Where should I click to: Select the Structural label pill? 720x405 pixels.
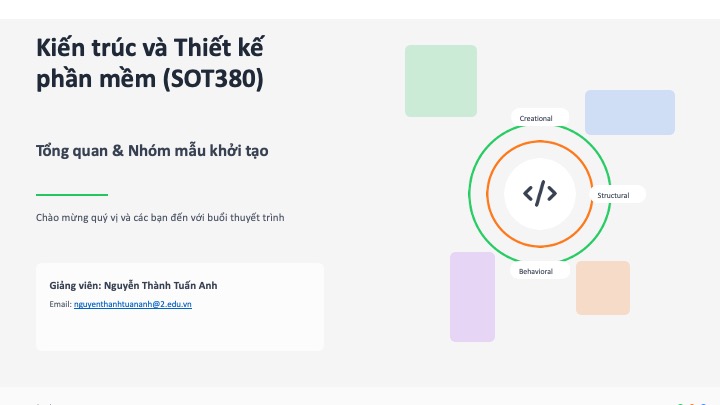pos(613,195)
